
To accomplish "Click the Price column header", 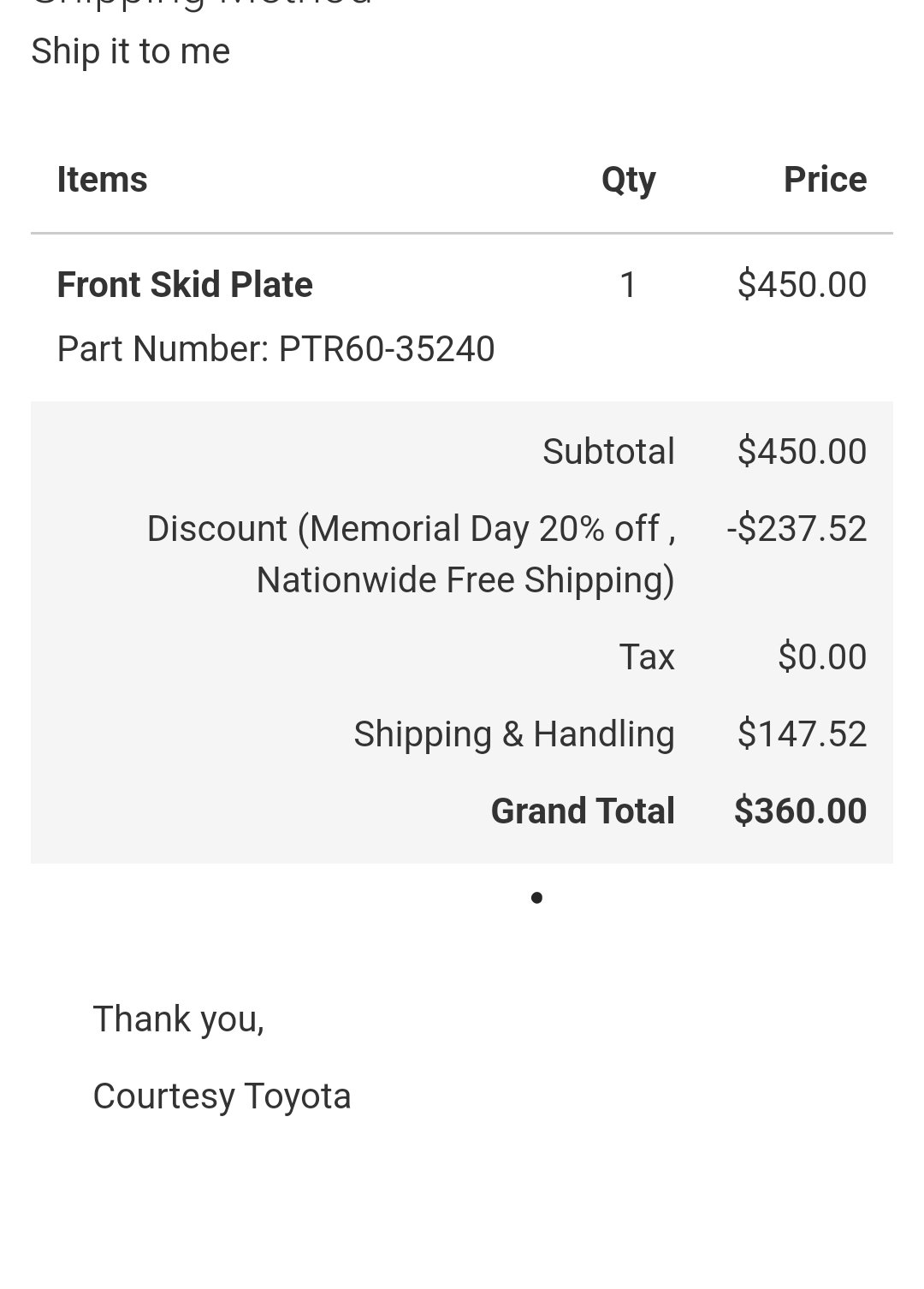I will tap(825, 180).
